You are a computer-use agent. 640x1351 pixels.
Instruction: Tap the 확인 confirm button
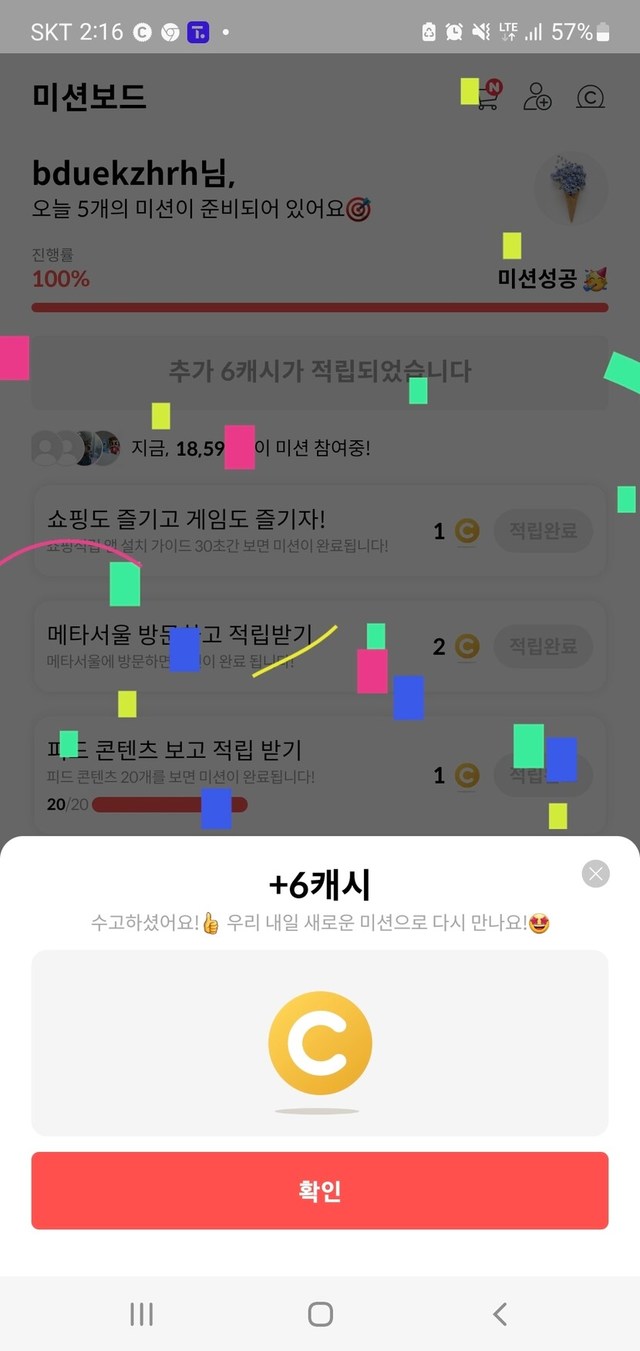point(320,1190)
